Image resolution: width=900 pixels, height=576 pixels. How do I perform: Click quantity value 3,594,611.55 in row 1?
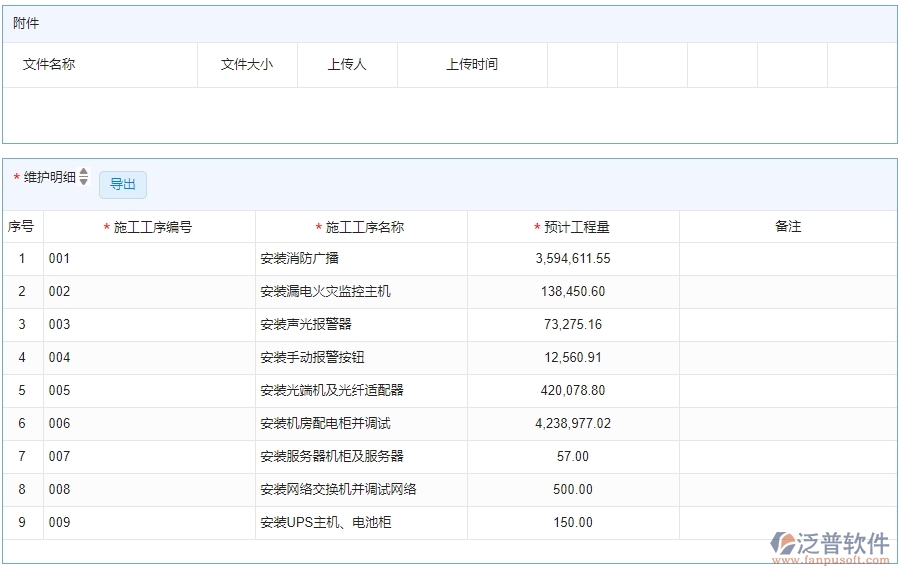573,258
